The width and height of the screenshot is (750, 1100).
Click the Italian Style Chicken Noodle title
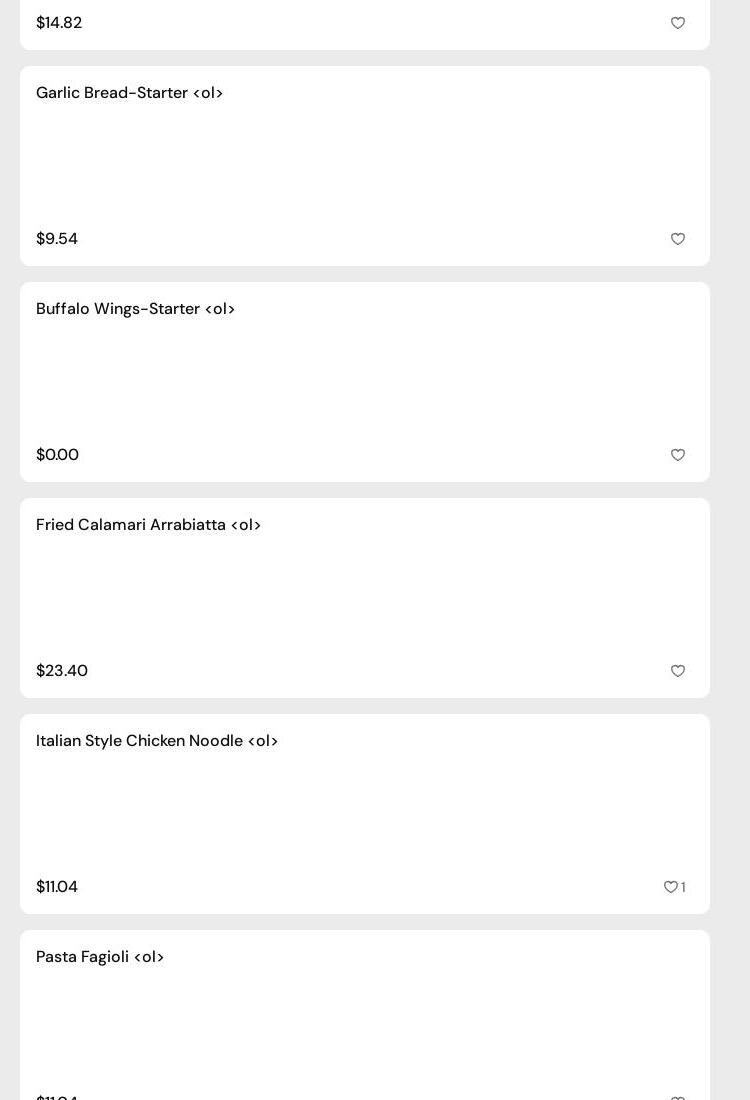(157, 741)
